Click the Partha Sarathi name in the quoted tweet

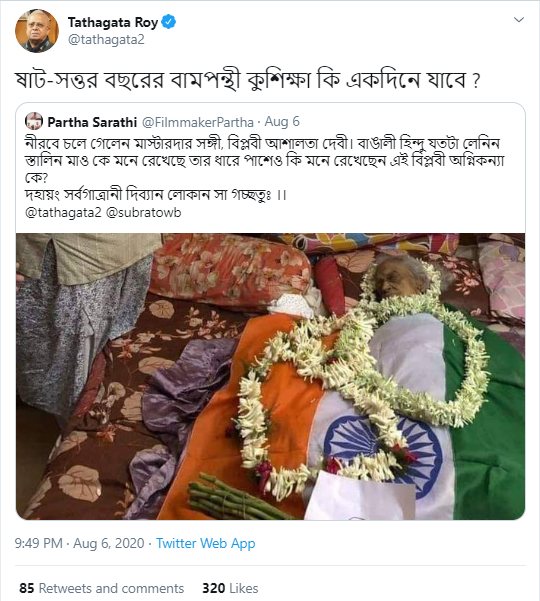[92, 122]
